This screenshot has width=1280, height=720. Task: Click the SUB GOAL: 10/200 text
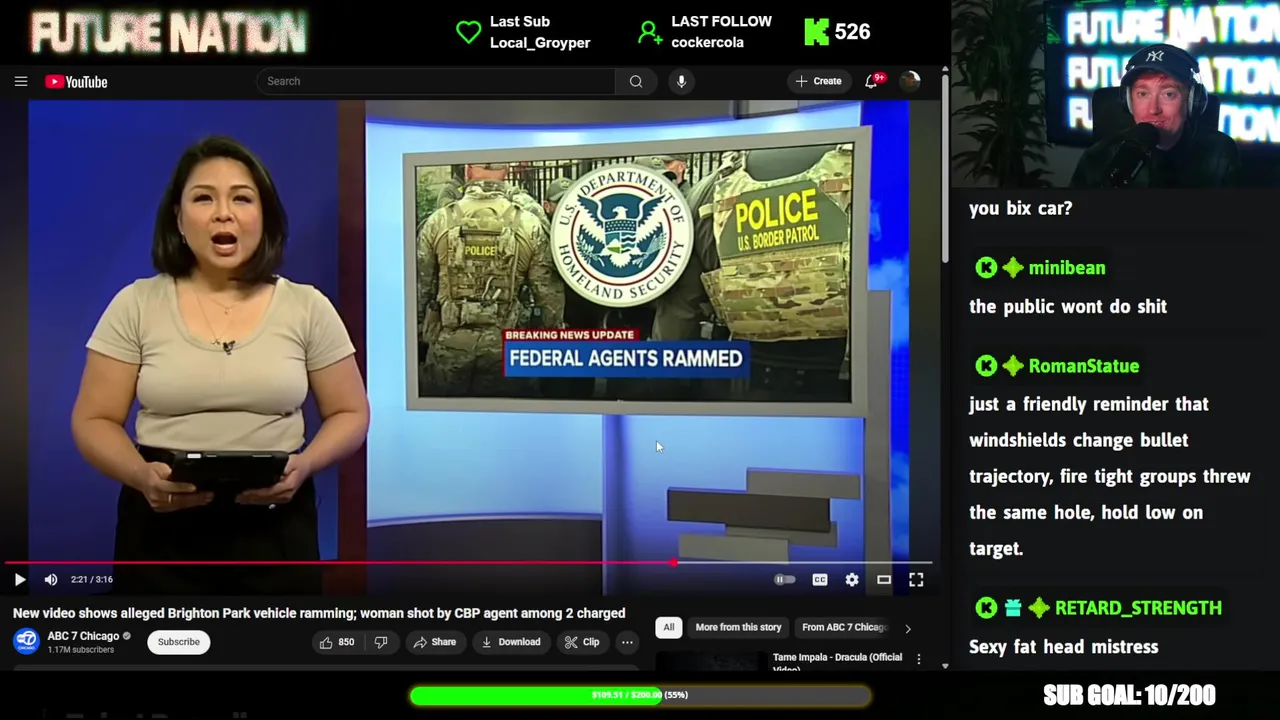click(1129, 695)
